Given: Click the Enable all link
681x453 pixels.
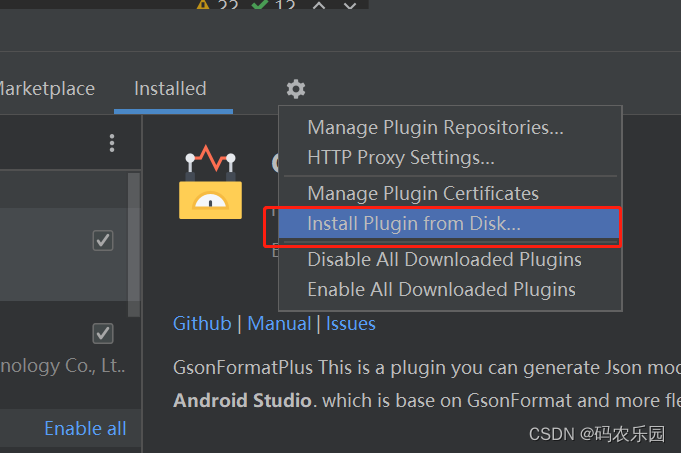Looking at the screenshot, I should tap(85, 429).
